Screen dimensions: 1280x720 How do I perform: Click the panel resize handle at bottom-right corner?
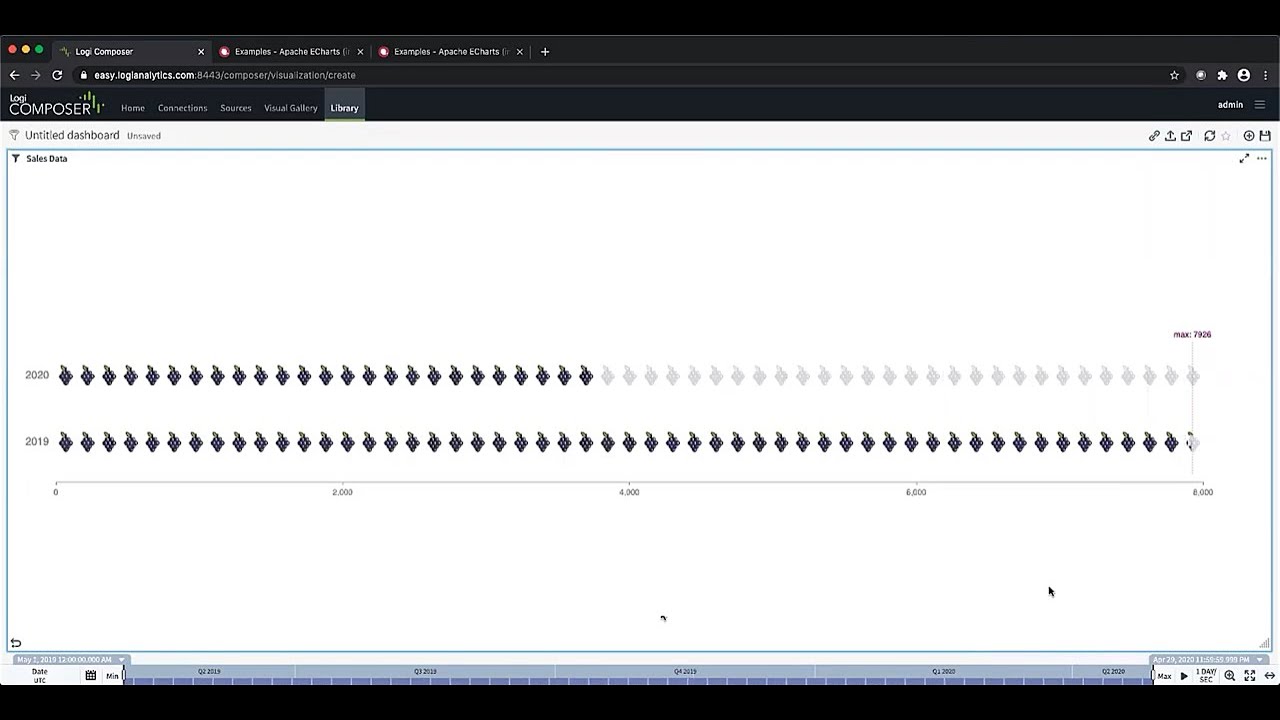pyautogui.click(x=1264, y=643)
